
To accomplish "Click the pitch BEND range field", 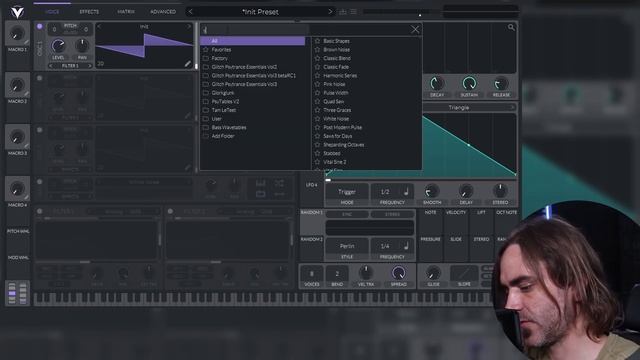I will click(337, 273).
